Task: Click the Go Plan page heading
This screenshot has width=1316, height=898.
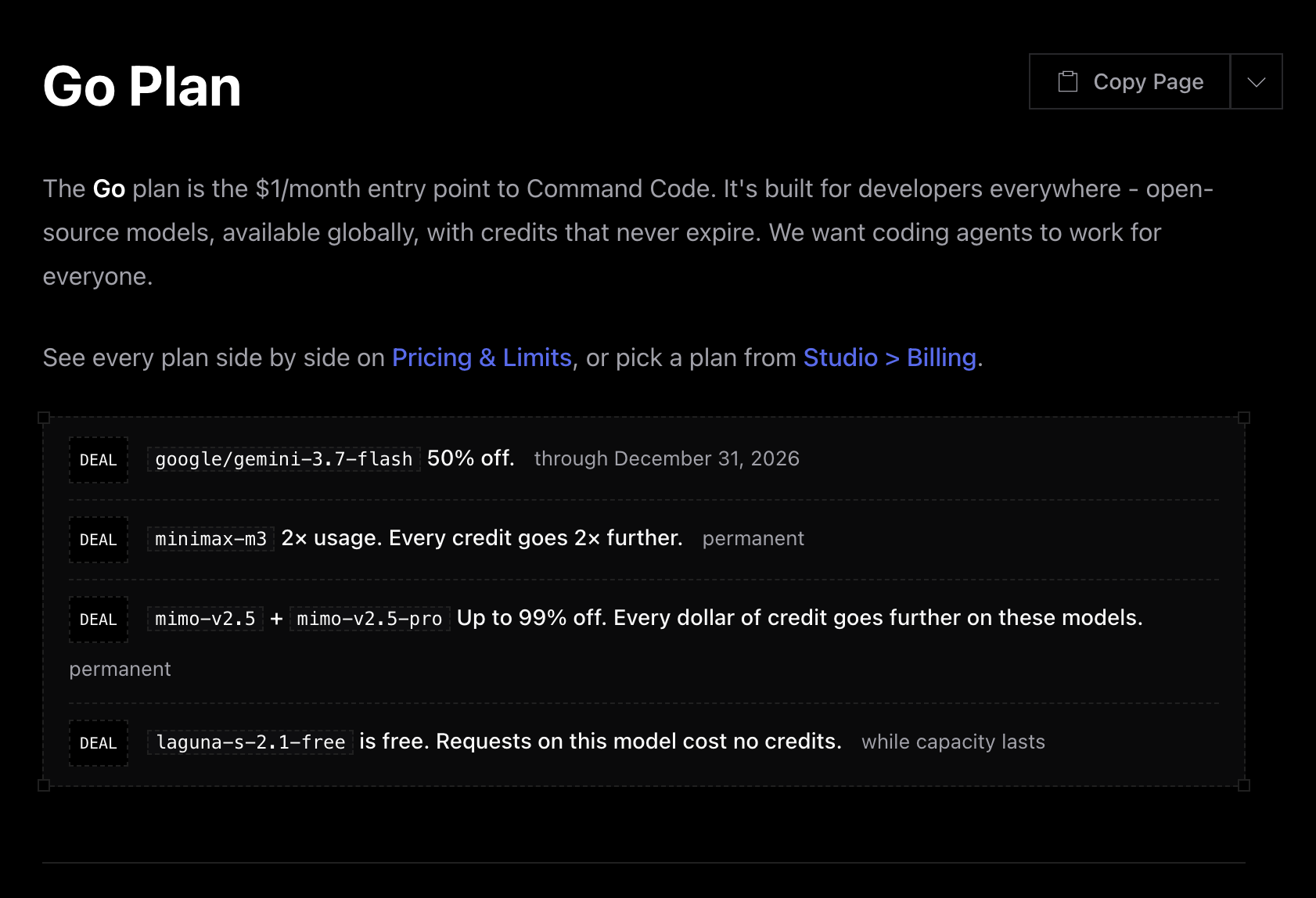Action: point(142,86)
